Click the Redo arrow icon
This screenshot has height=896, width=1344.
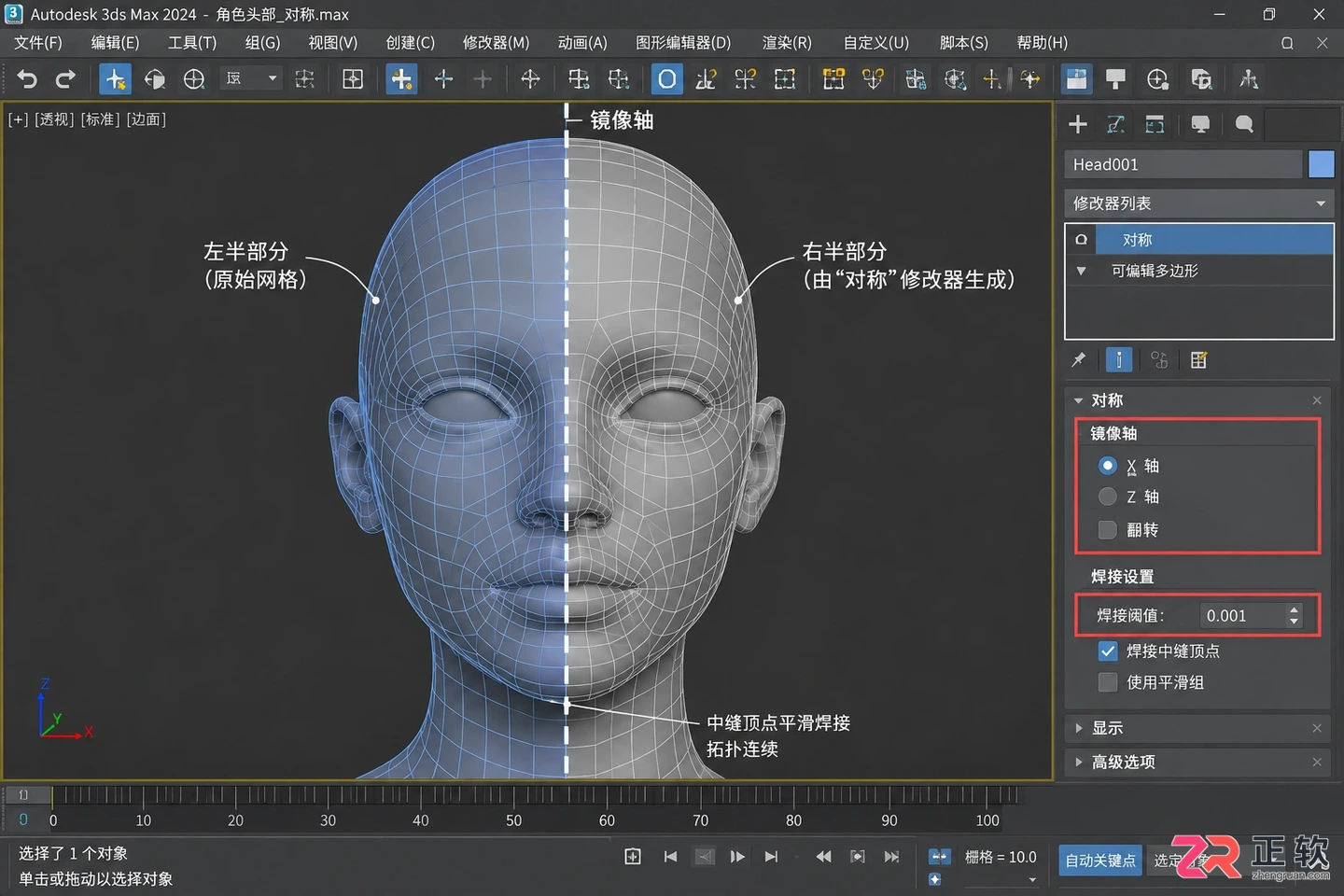pyautogui.click(x=64, y=79)
